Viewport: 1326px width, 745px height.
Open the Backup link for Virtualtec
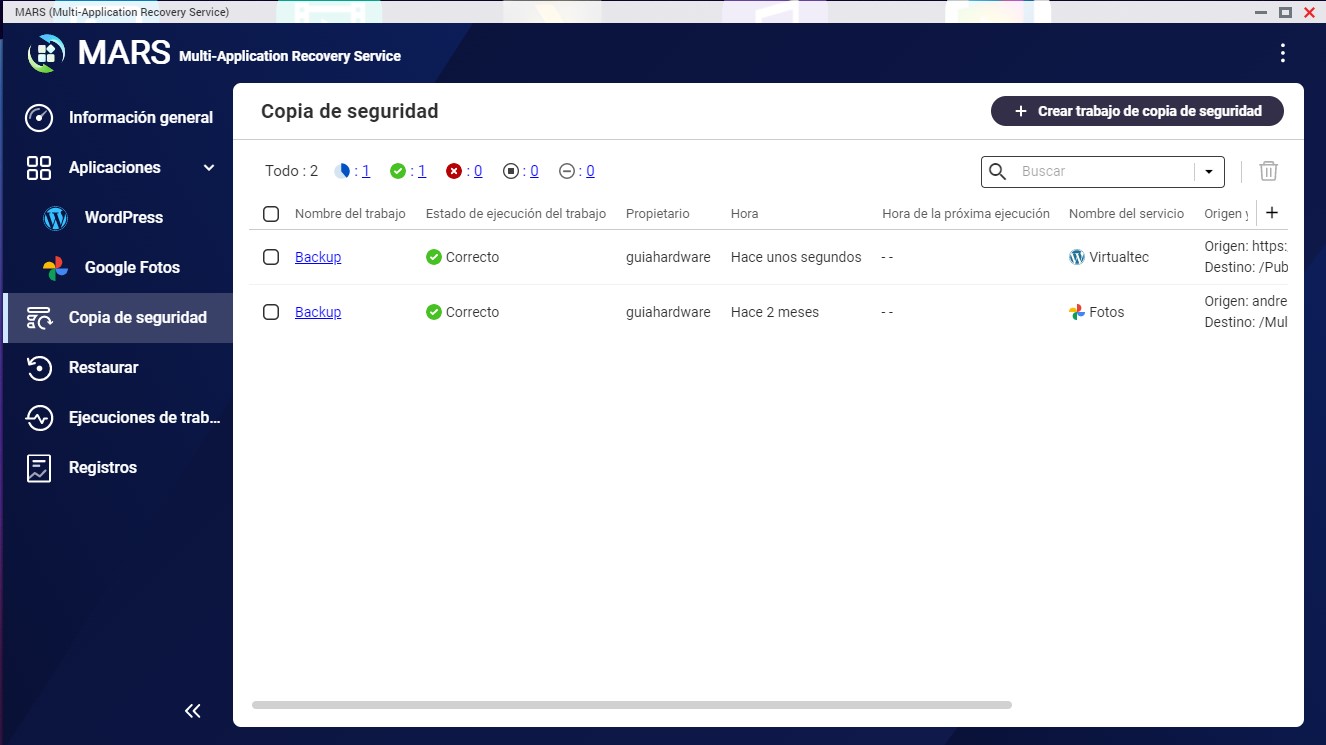pyautogui.click(x=318, y=257)
